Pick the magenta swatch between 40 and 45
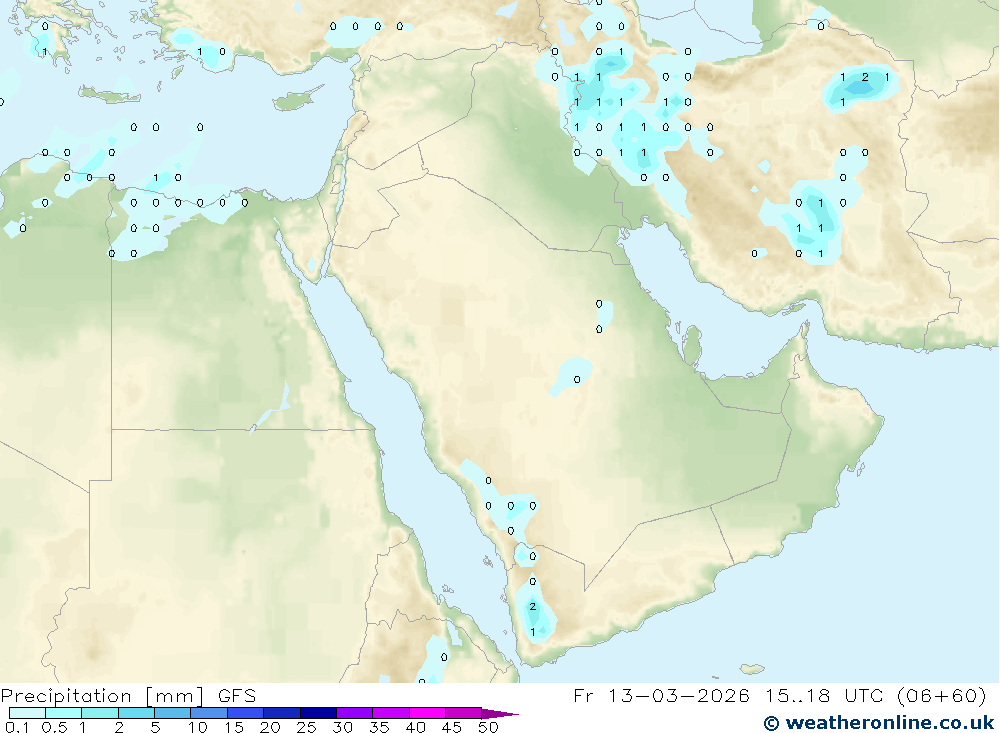This screenshot has height=733, width=1000. pos(427,713)
